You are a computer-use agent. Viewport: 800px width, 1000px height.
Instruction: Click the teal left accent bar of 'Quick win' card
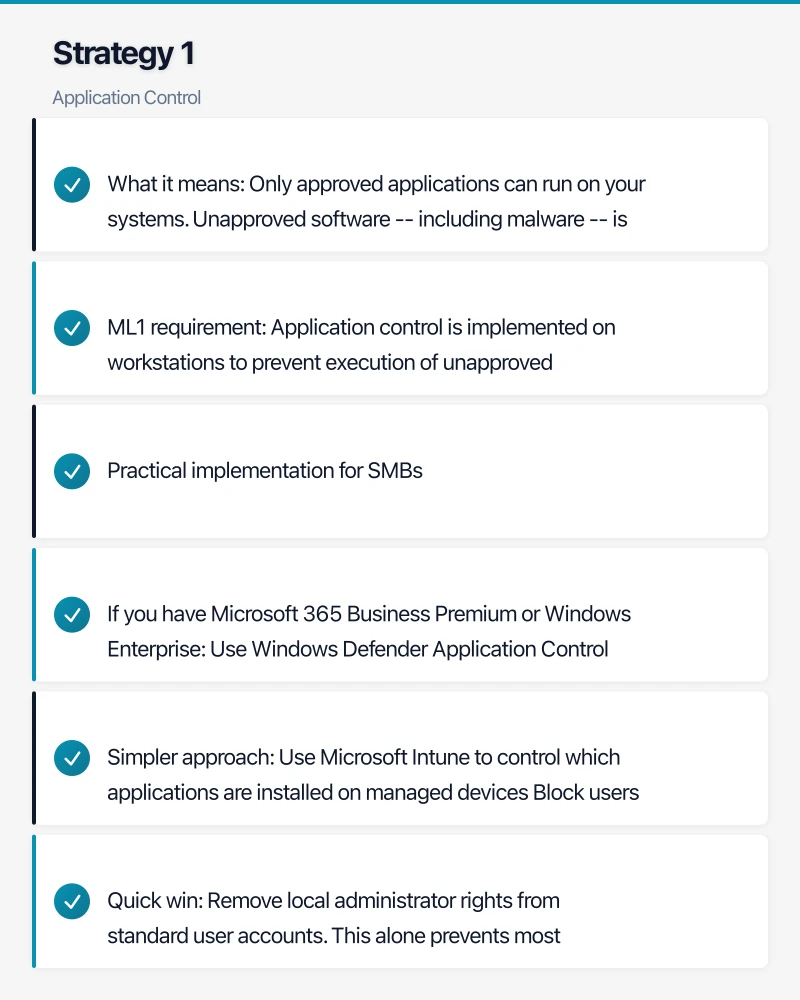34,901
